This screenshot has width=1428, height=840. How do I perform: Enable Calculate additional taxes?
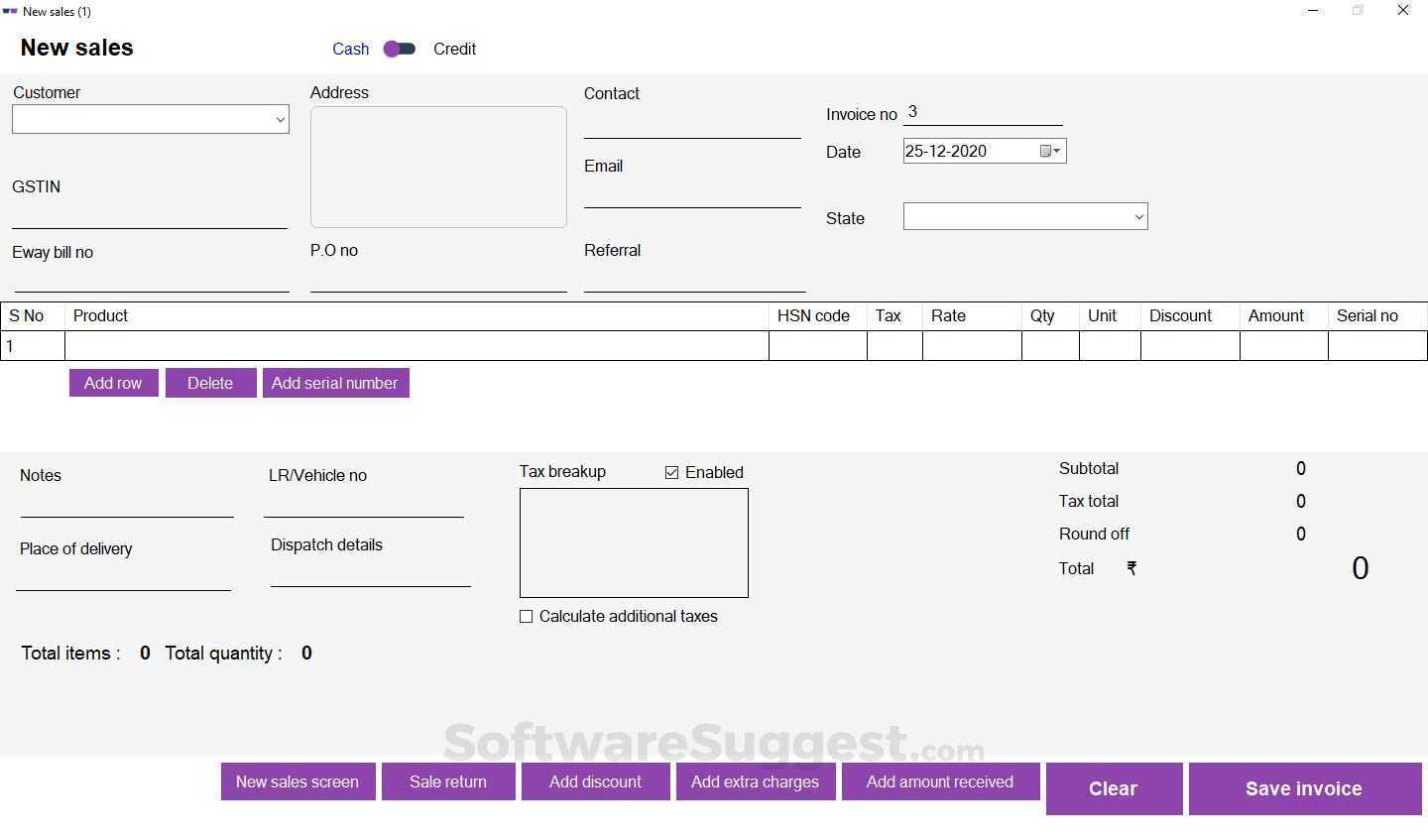(526, 616)
